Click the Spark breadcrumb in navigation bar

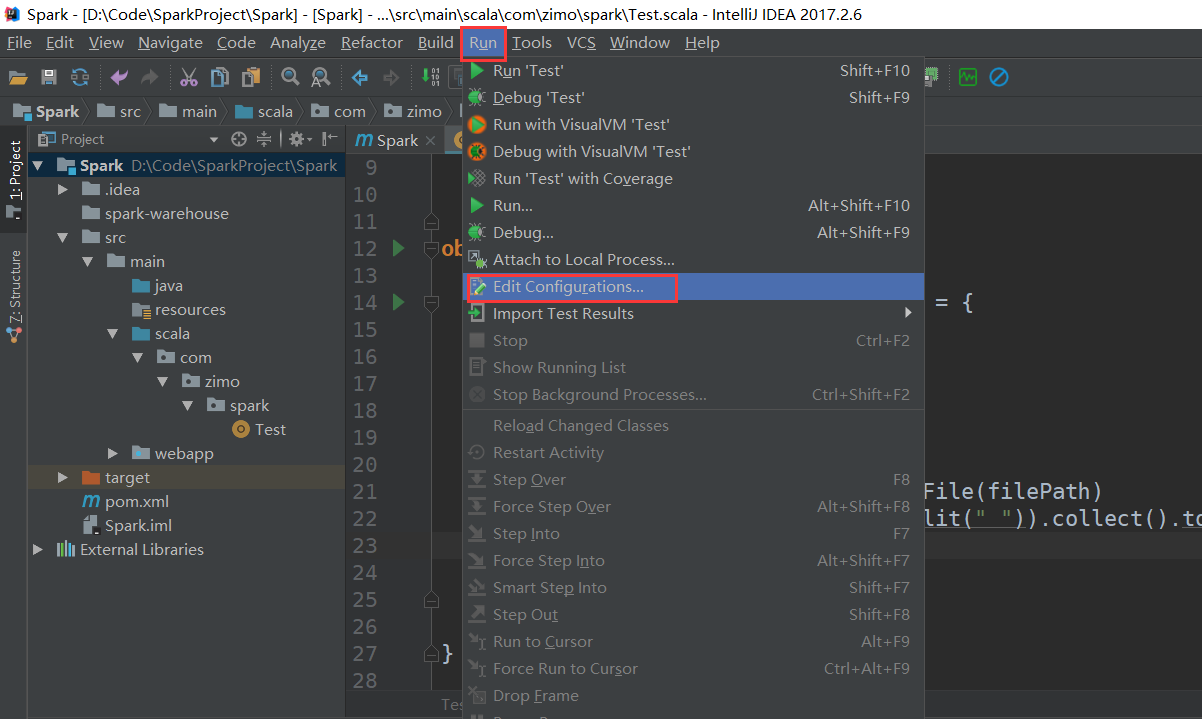46,111
